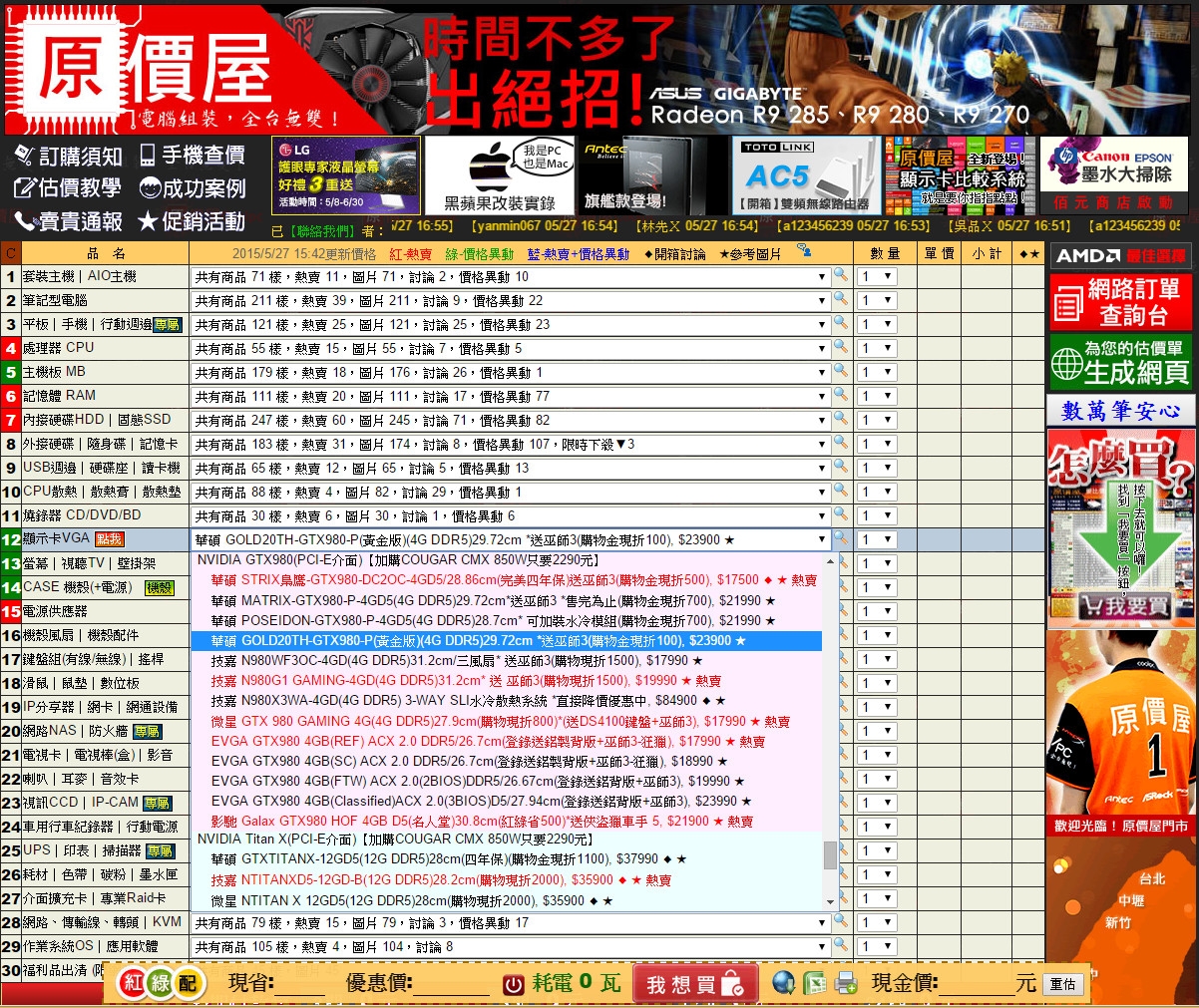Click the dropdown list vertical scrollbar
The width and height of the screenshot is (1199, 1008).
[x=830, y=730]
